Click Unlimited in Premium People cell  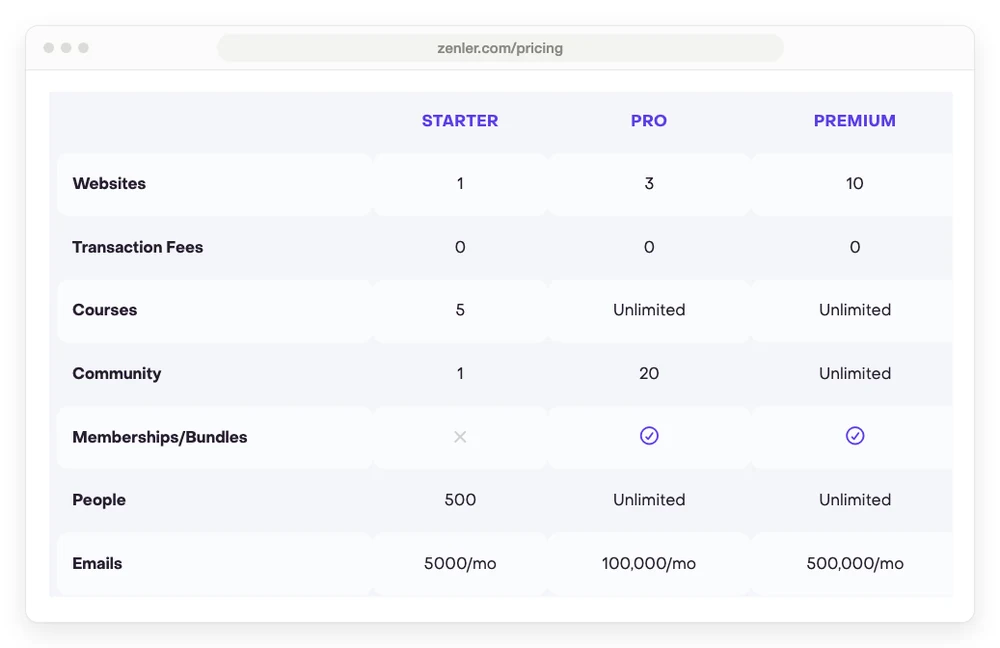tap(855, 499)
